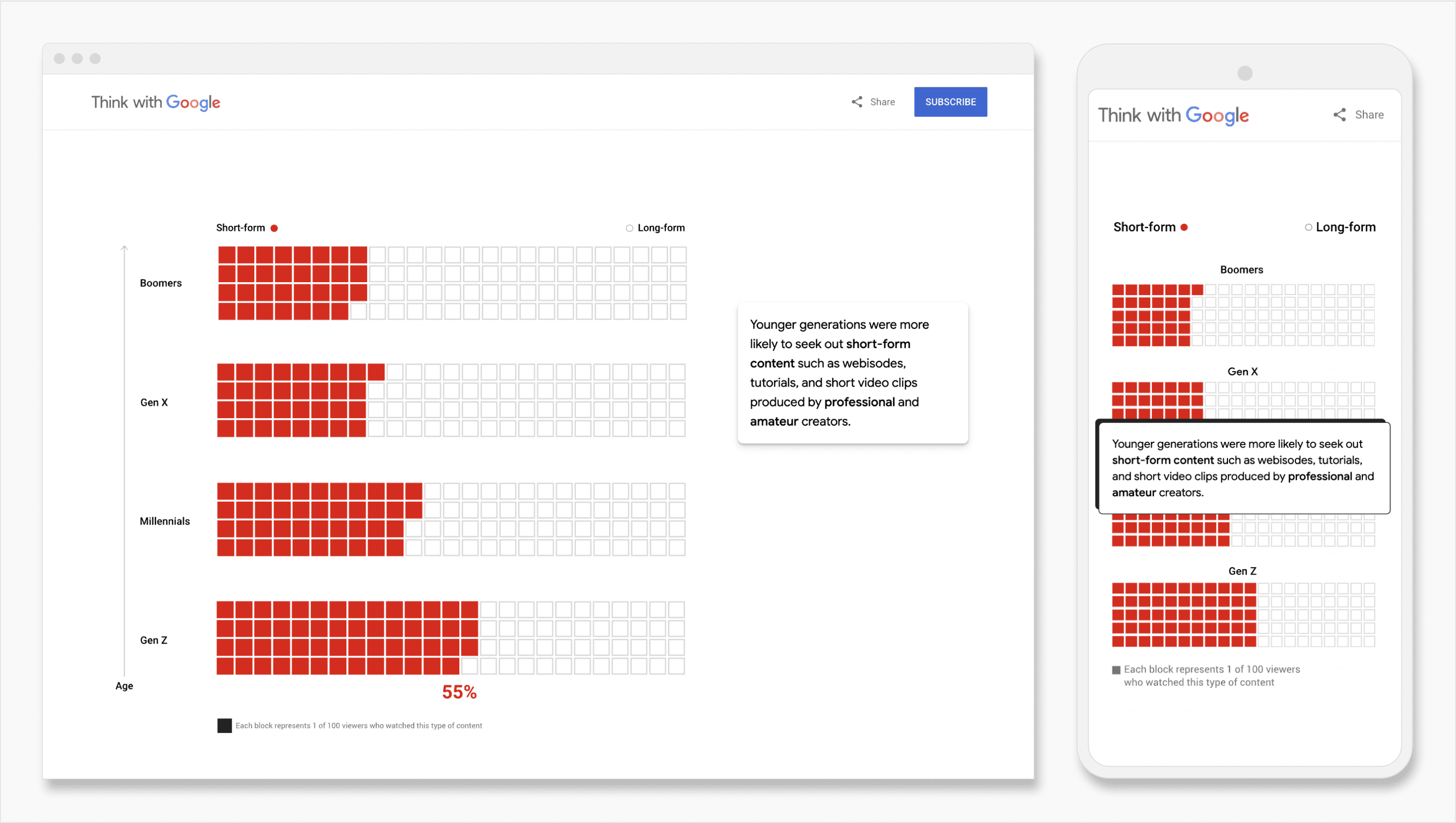
Task: Select Long-form on the mobile chart
Action: click(1308, 226)
